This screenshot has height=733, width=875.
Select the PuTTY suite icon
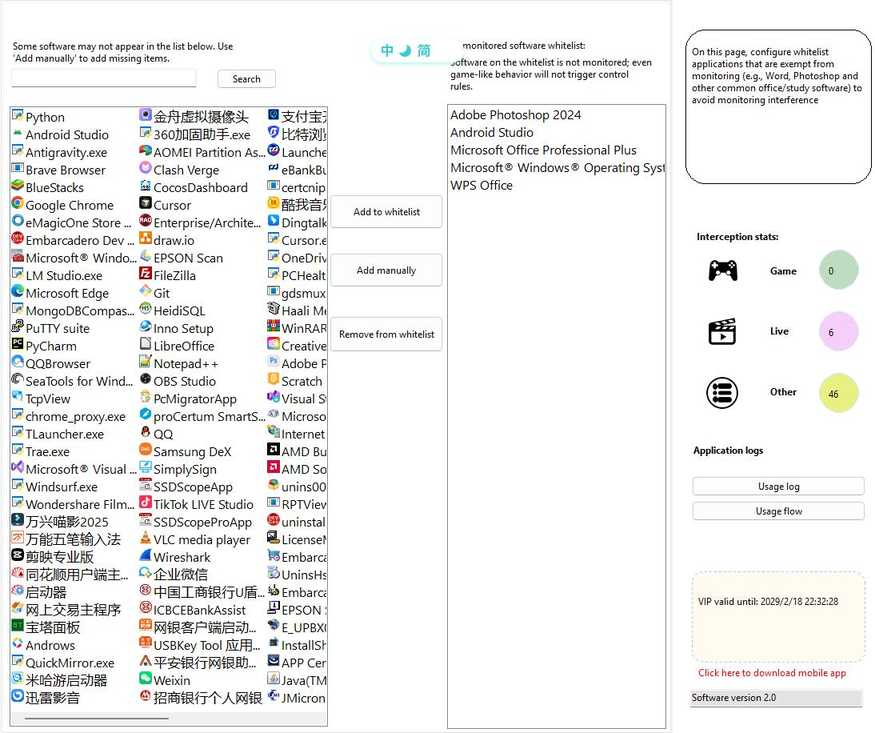click(17, 327)
